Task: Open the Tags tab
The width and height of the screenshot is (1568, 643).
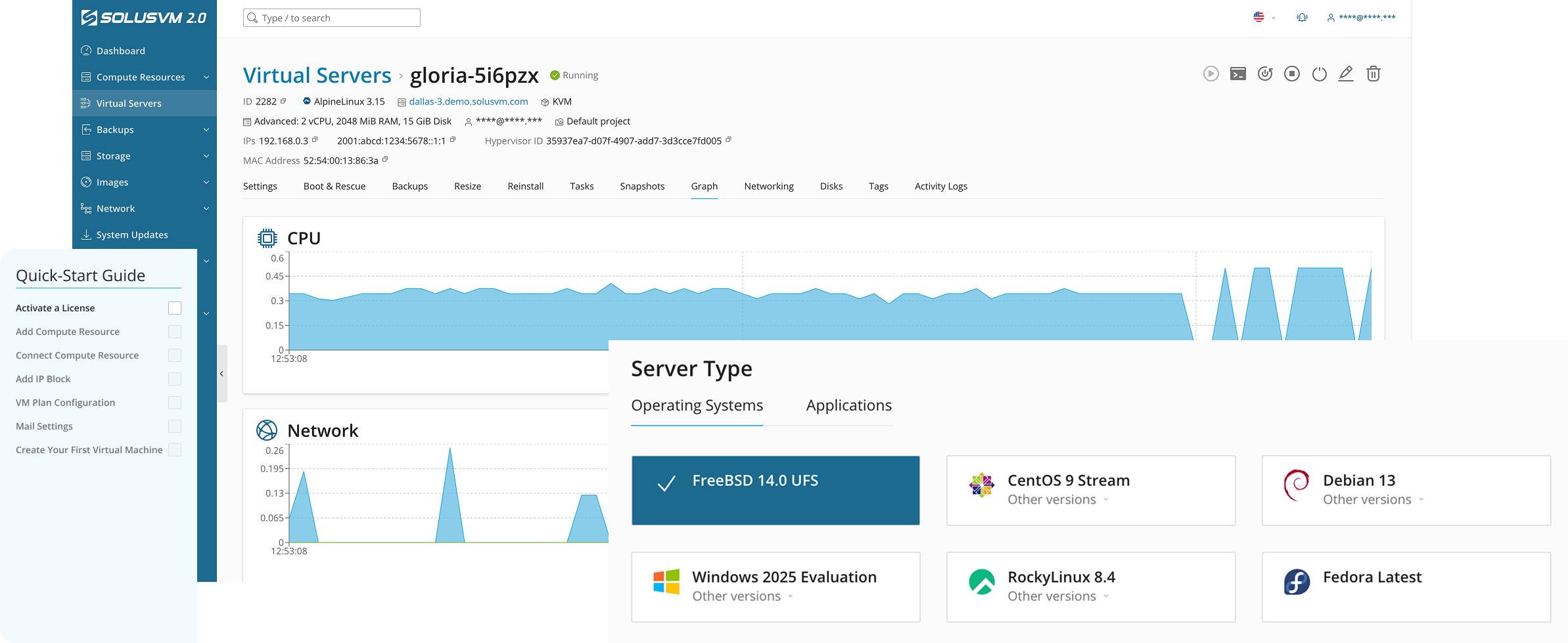Action: pyautogui.click(x=879, y=187)
